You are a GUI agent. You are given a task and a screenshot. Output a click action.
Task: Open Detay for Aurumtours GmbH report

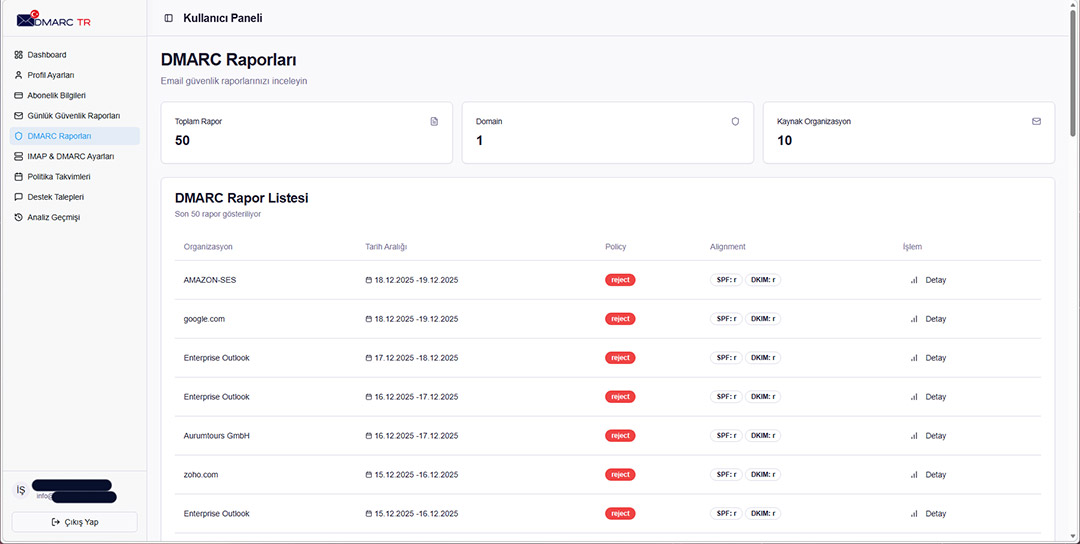click(x=934, y=436)
